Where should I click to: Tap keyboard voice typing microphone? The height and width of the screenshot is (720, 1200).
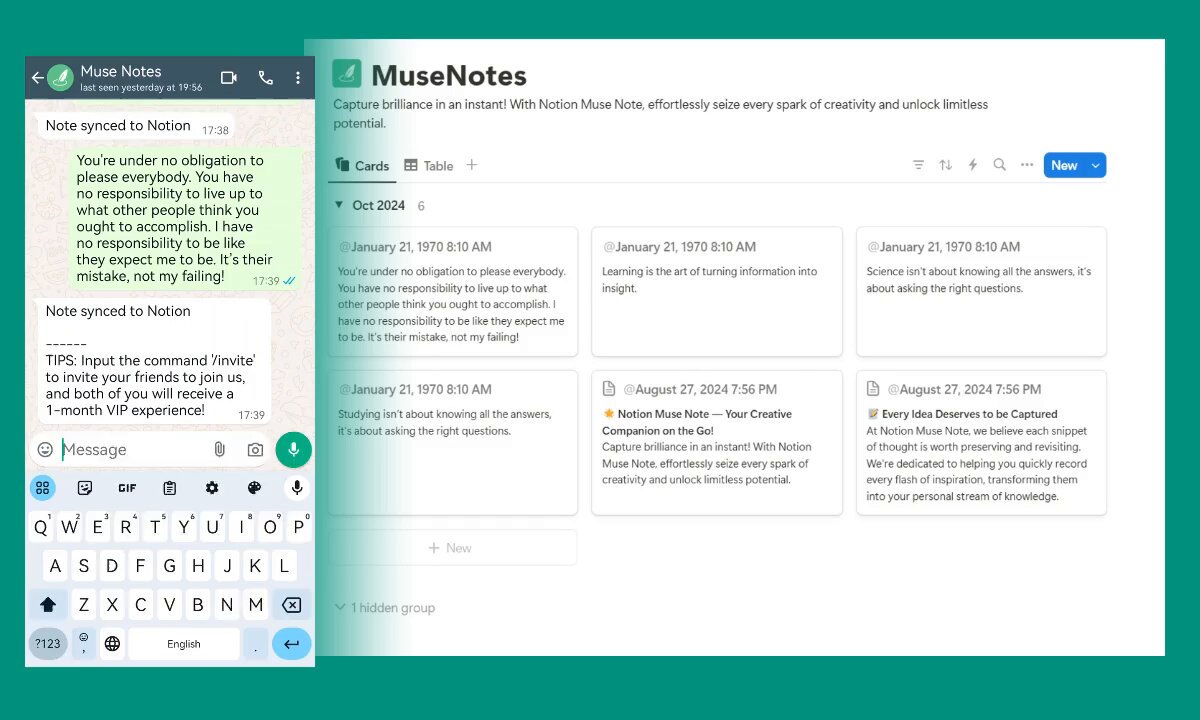296,488
